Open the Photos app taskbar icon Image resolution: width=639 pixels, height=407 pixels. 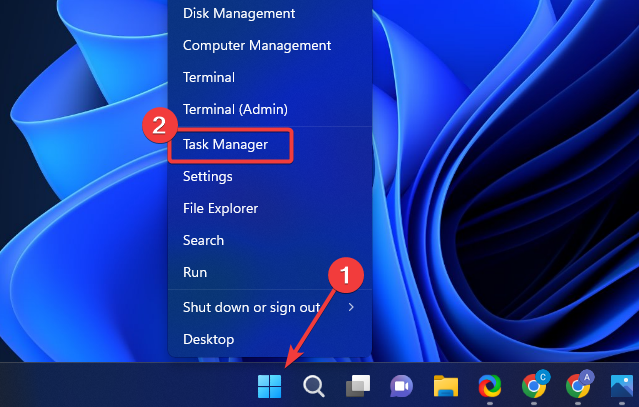[x=622, y=386]
